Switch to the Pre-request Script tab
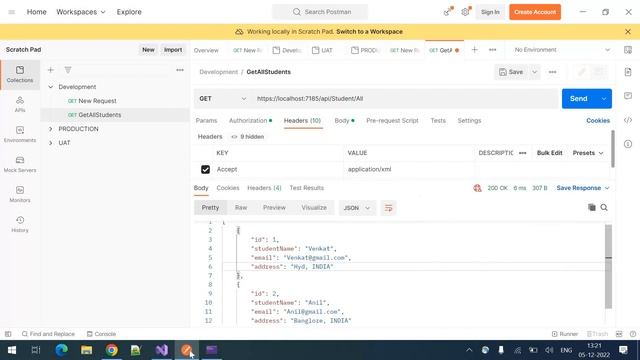Screen dimensions: 640x360 click(x=392, y=120)
